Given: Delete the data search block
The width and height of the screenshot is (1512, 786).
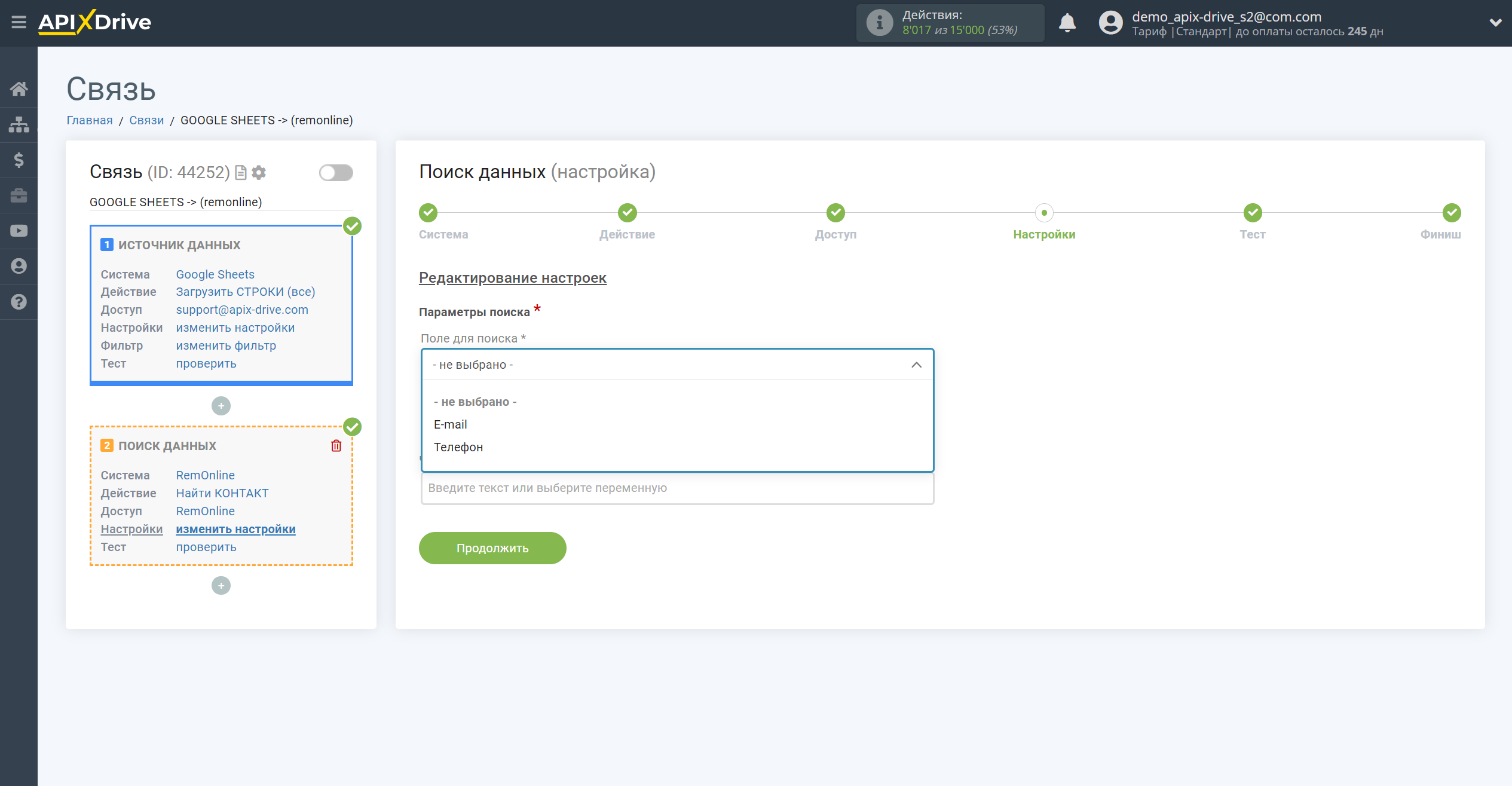Looking at the screenshot, I should [336, 446].
